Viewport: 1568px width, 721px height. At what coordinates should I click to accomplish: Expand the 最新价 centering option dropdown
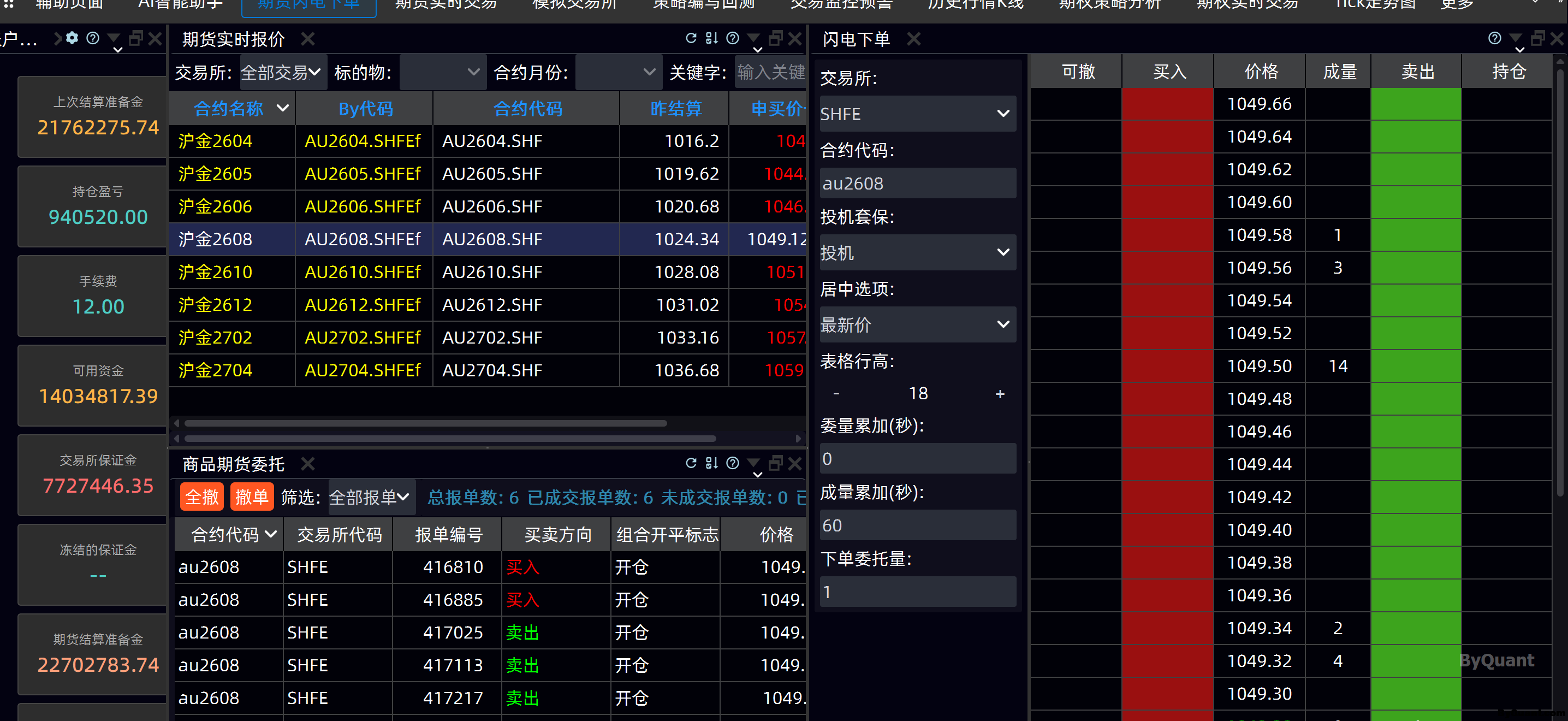coord(917,324)
